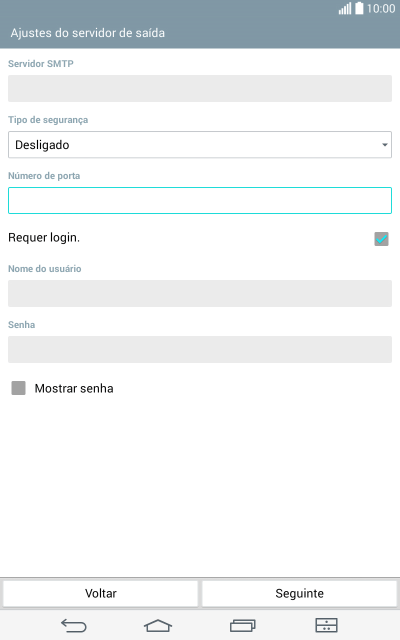Tap the Requer login. label text

pyautogui.click(x=44, y=238)
